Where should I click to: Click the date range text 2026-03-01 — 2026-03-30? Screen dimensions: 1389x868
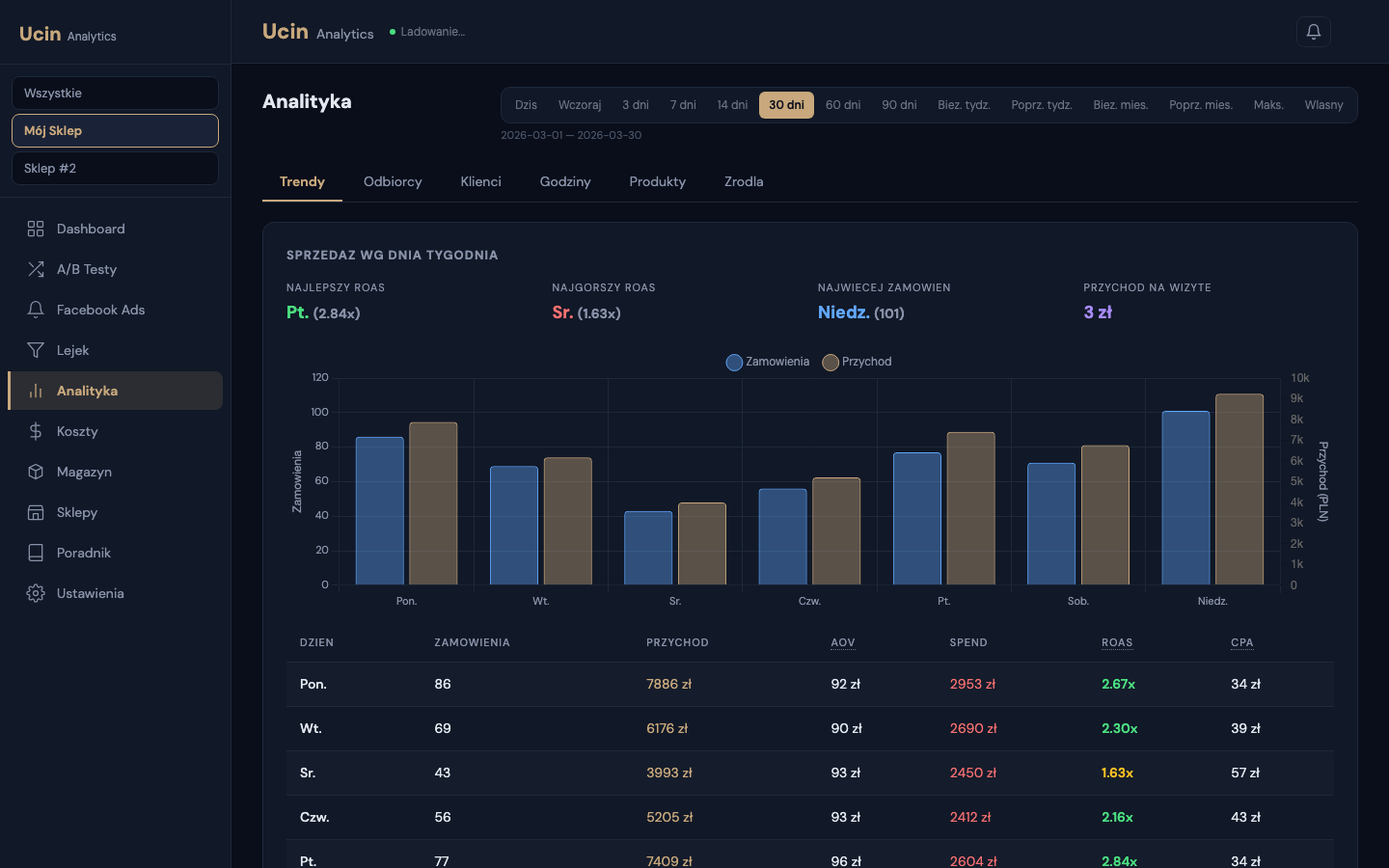571,135
